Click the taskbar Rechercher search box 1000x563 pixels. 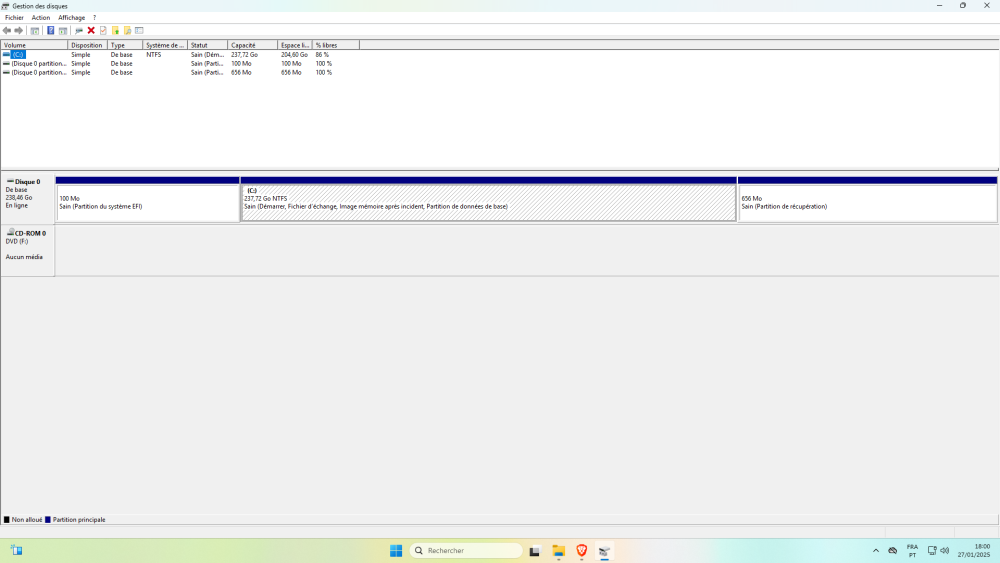coord(466,551)
